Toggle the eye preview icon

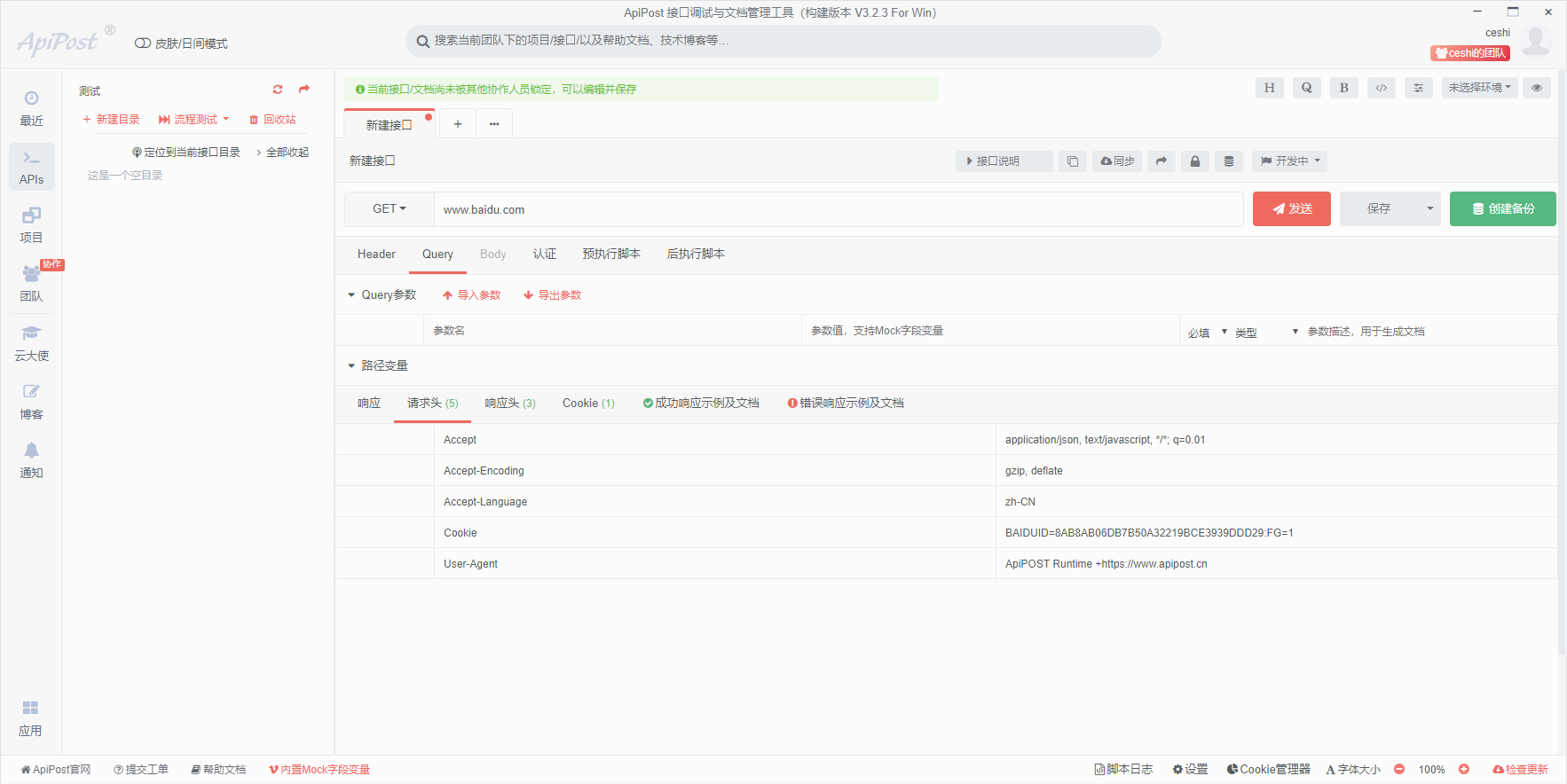[x=1537, y=88]
